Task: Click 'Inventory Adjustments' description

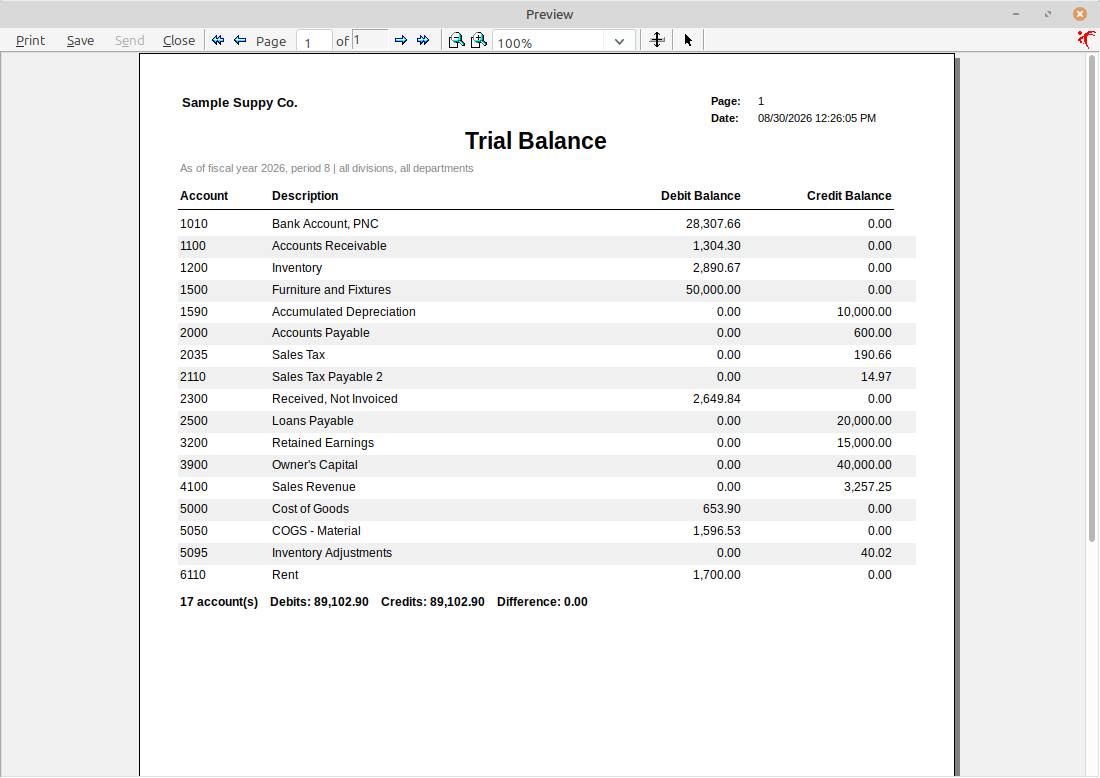Action: pos(332,553)
